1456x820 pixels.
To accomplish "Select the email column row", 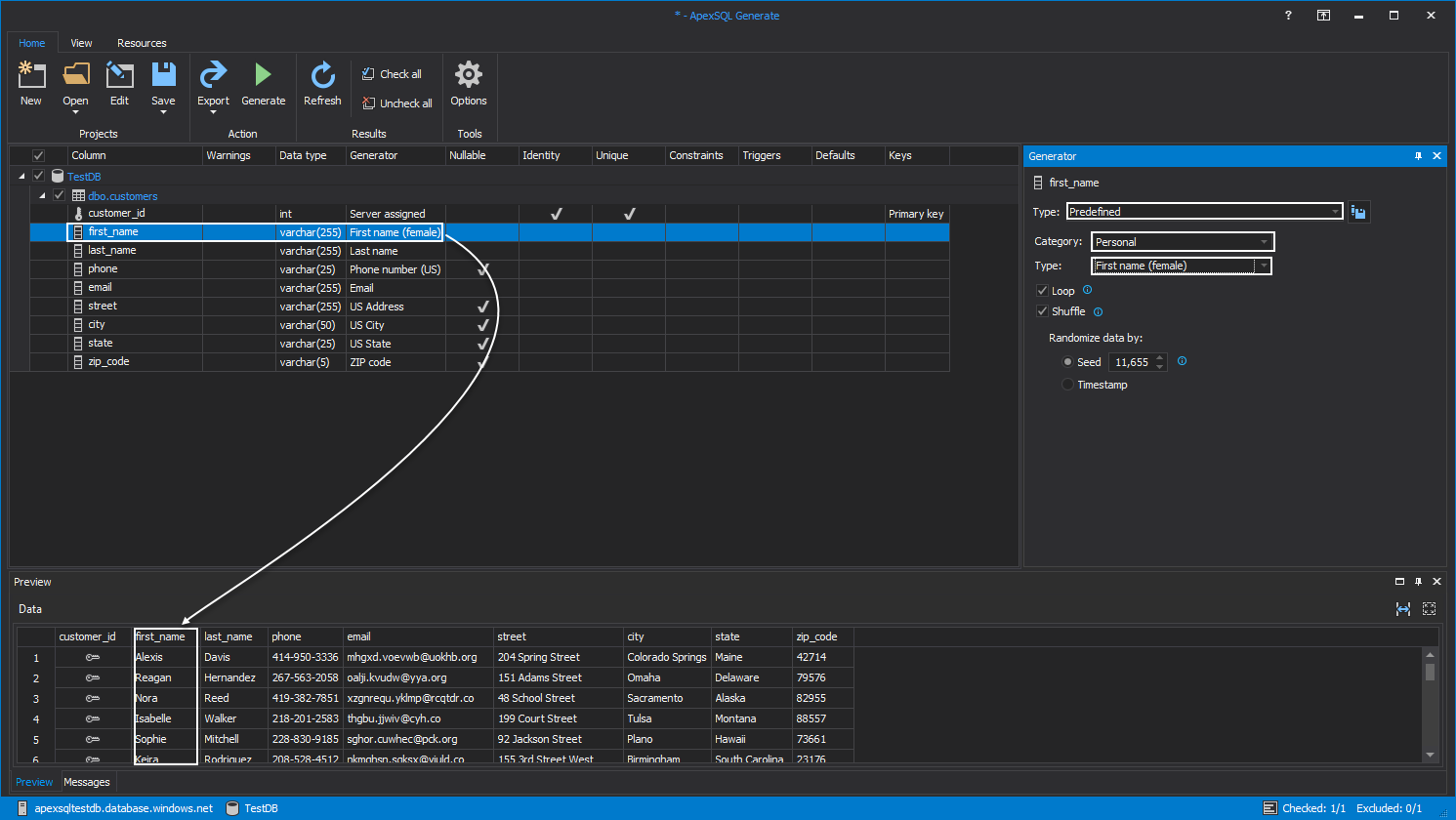I will click(489, 288).
